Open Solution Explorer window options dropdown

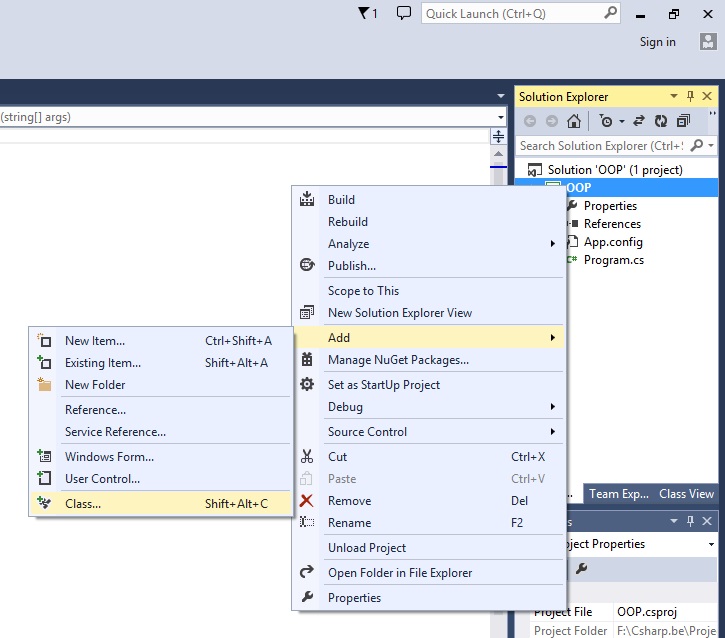(x=674, y=96)
